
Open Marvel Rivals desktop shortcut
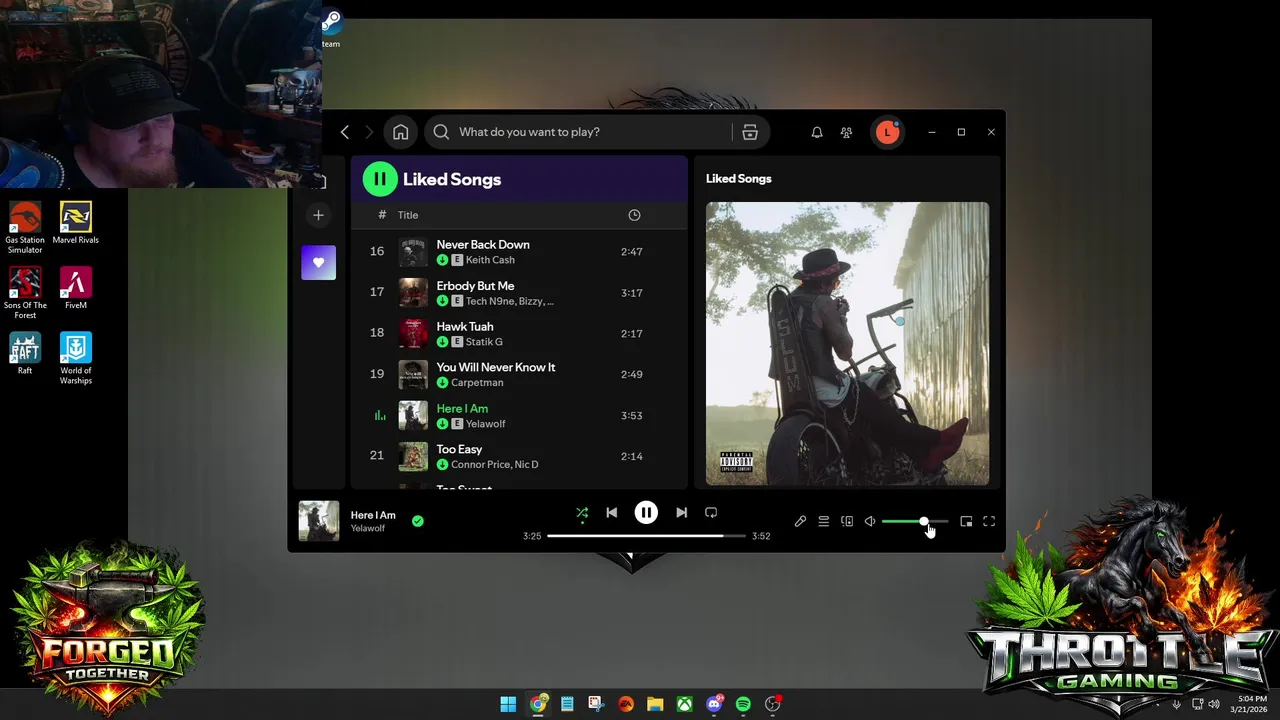76,223
